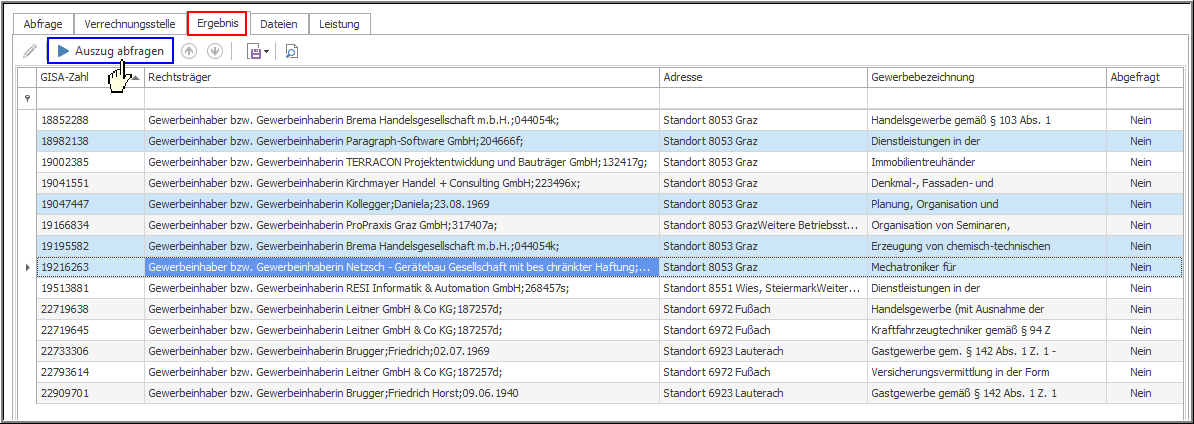This screenshot has height=424, width=1194.
Task: Click the Gewerbebezeichnung filter field
Action: click(x=986, y=99)
